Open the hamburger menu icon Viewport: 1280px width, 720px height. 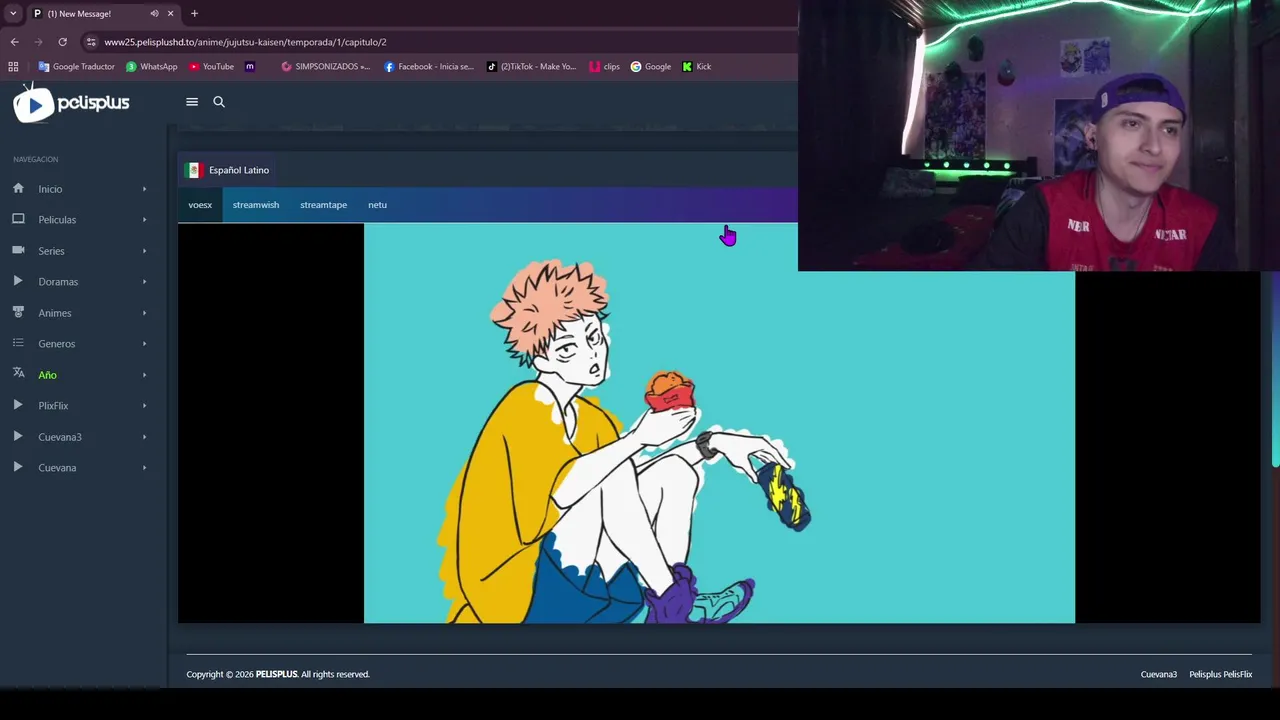point(192,102)
